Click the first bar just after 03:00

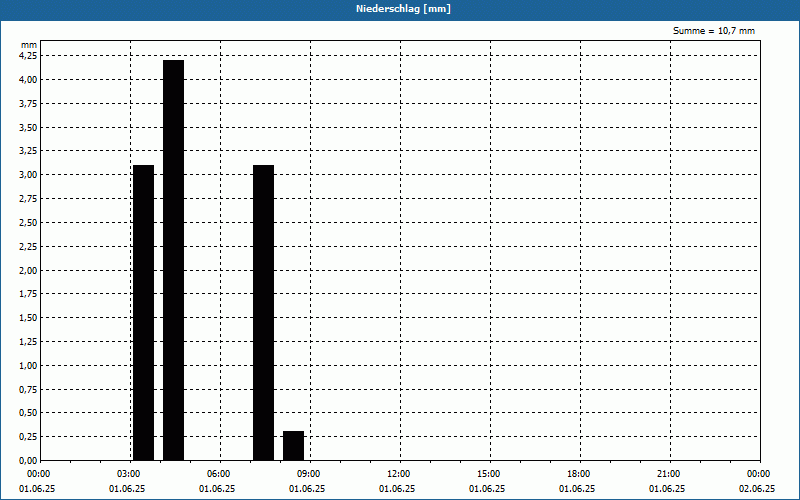coord(143,313)
